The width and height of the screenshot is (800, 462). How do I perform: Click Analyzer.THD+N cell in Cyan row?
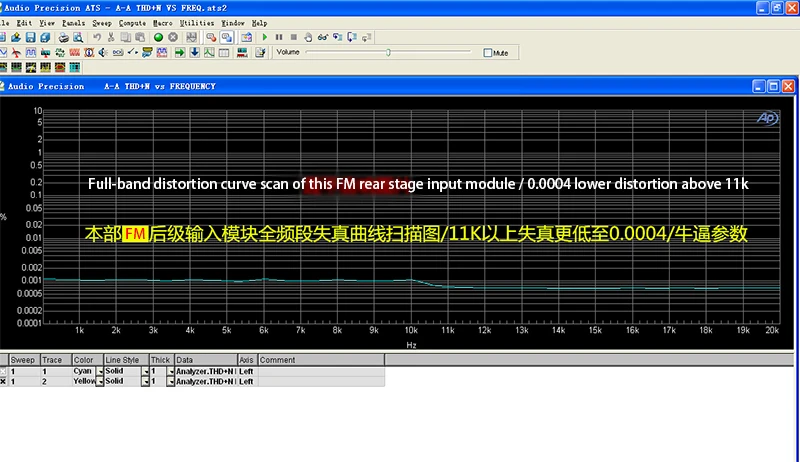tap(206, 372)
